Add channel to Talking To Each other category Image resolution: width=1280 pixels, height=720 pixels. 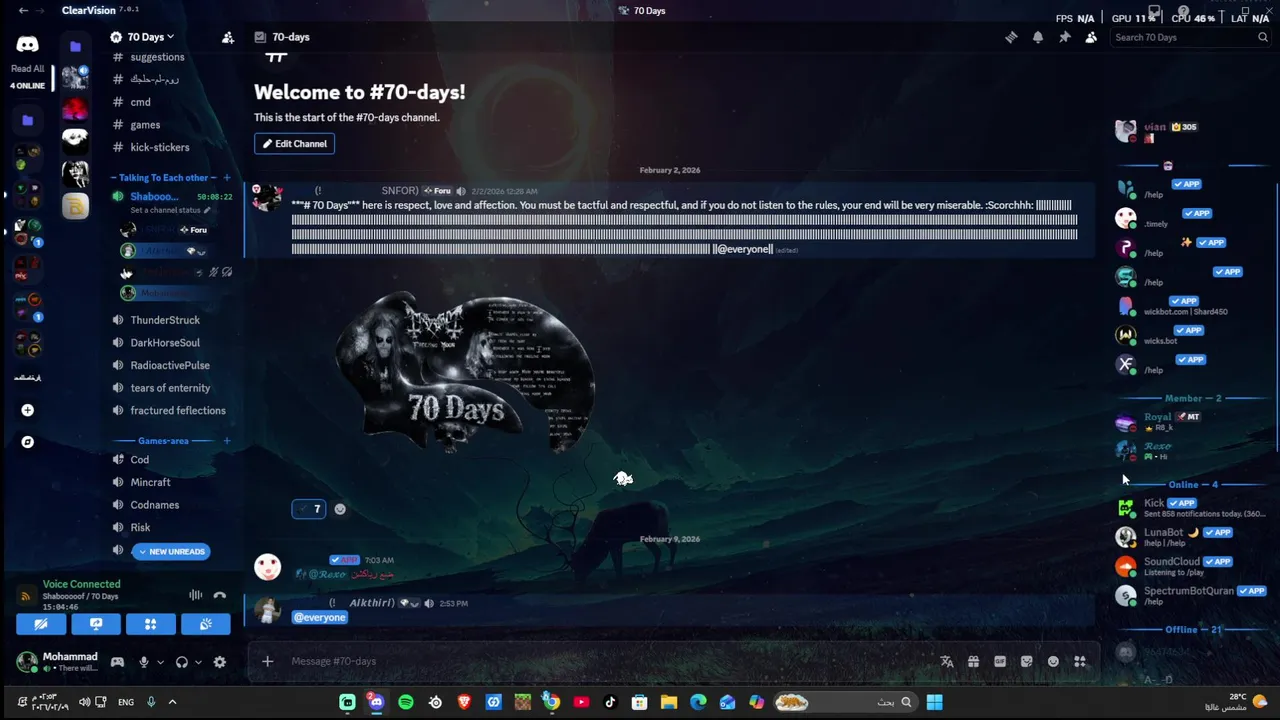coord(227,177)
